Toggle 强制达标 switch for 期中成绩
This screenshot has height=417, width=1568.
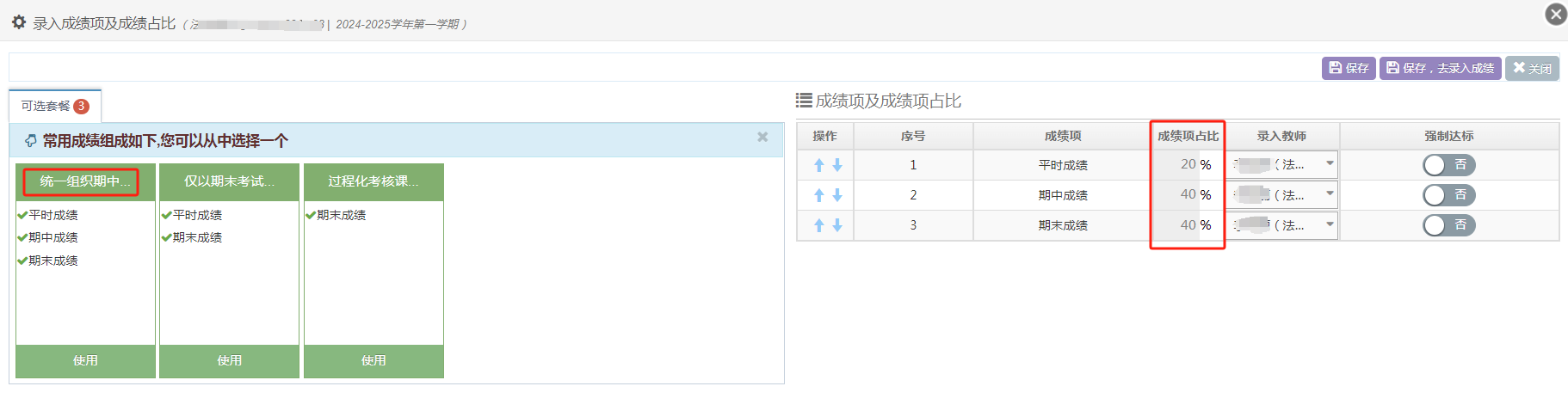coord(1449,195)
